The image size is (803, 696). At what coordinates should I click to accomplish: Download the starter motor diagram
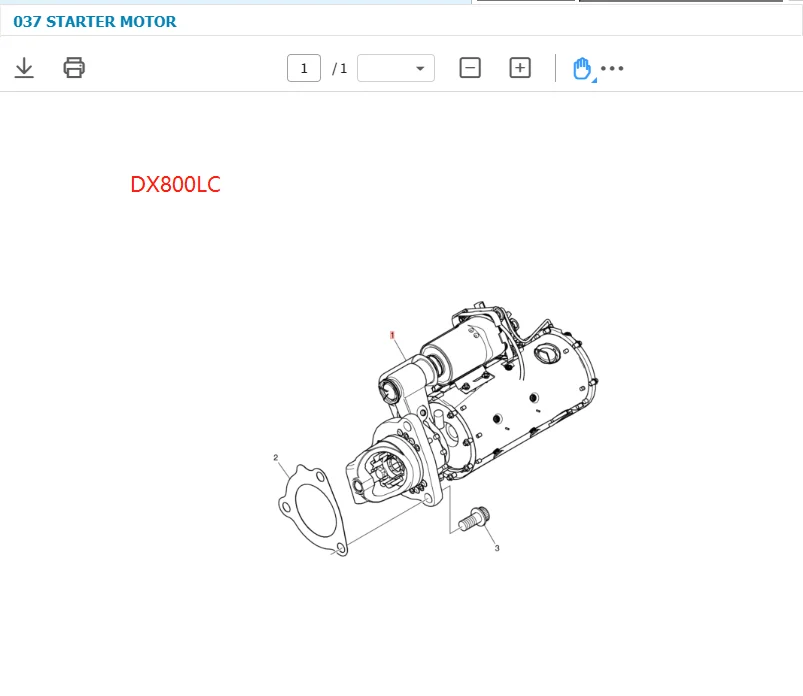click(x=24, y=68)
